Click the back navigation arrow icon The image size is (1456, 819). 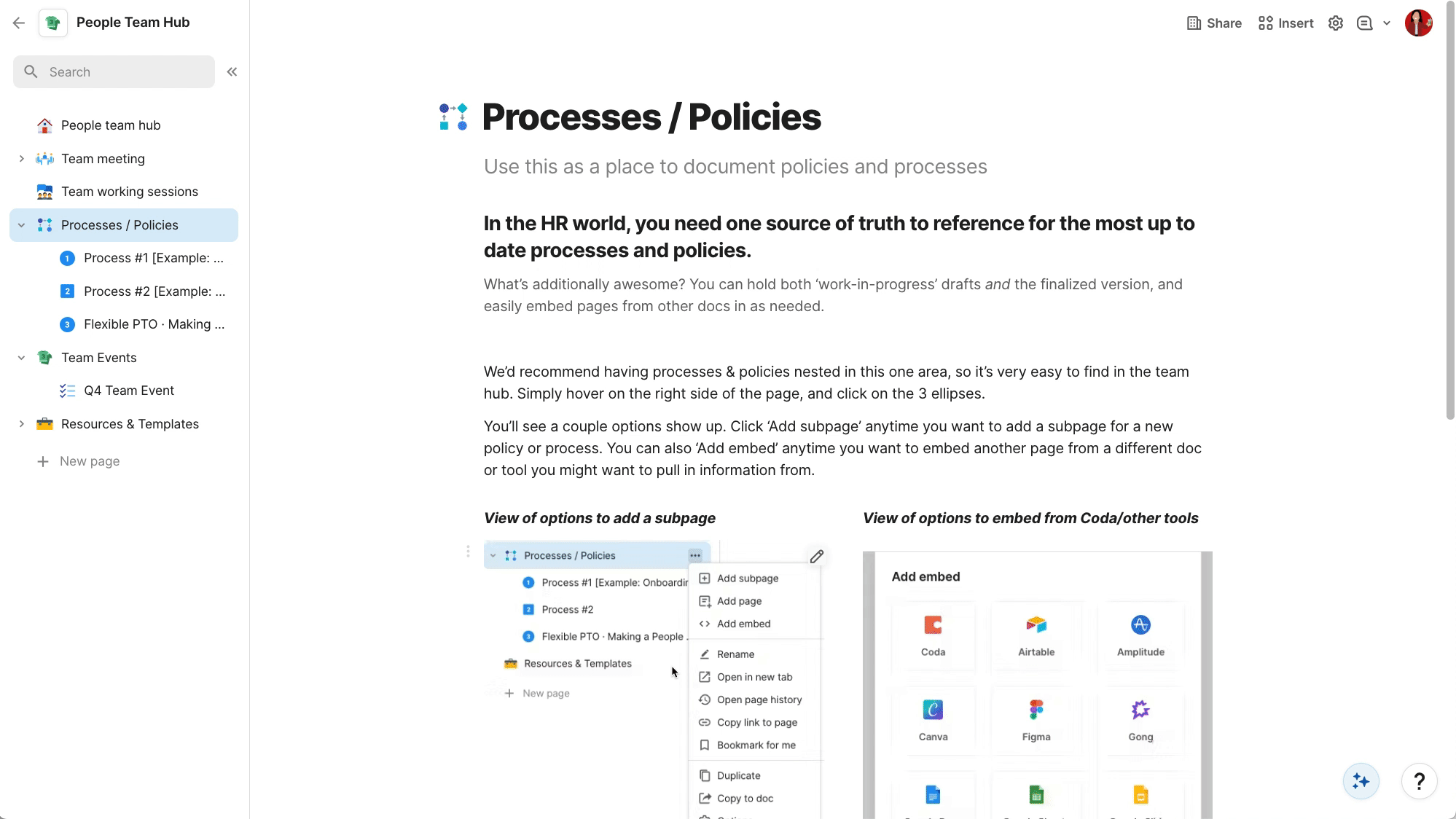click(x=19, y=22)
